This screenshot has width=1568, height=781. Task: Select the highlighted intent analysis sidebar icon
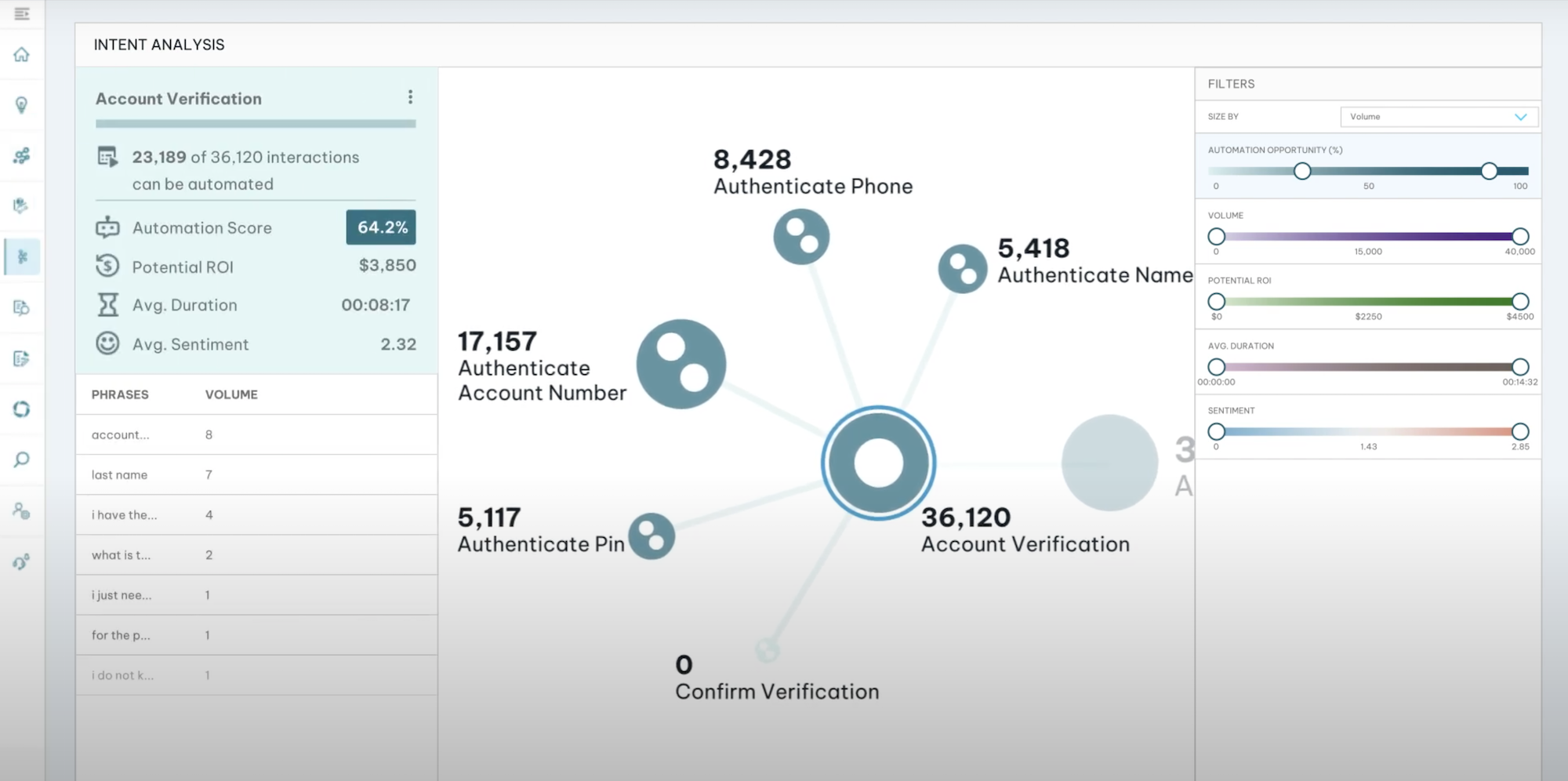pos(22,256)
